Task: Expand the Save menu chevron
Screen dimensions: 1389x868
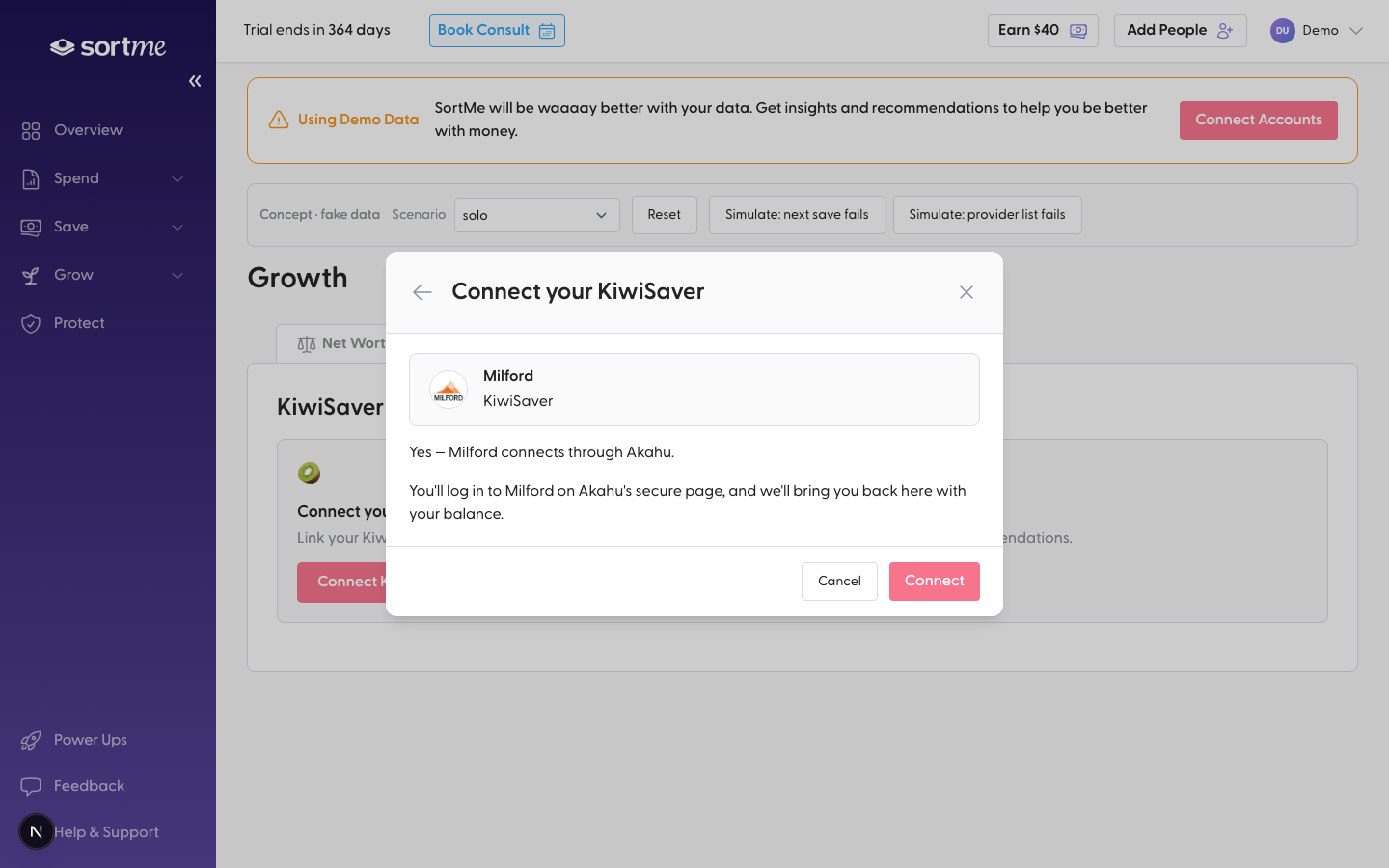Action: point(177,227)
